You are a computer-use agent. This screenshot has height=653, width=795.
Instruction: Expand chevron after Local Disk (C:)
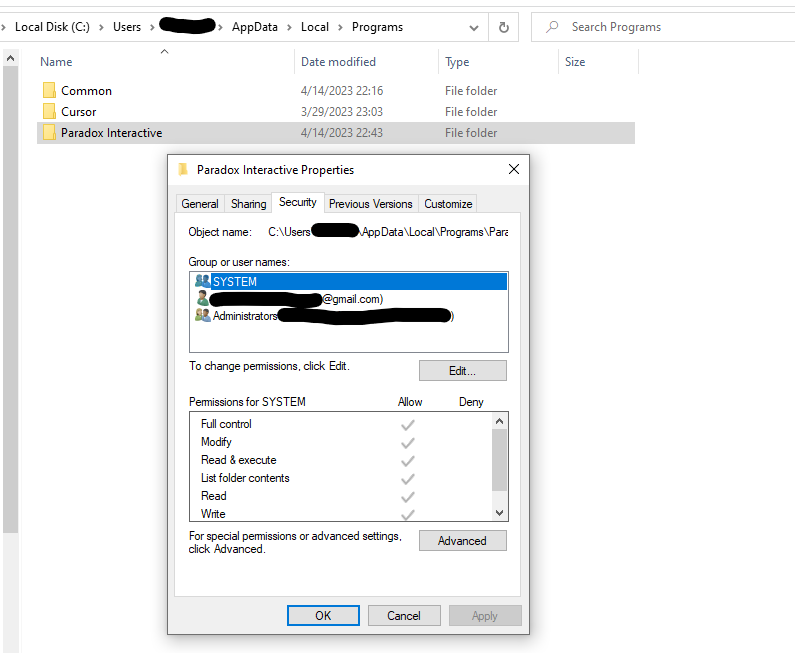pyautogui.click(x=101, y=27)
